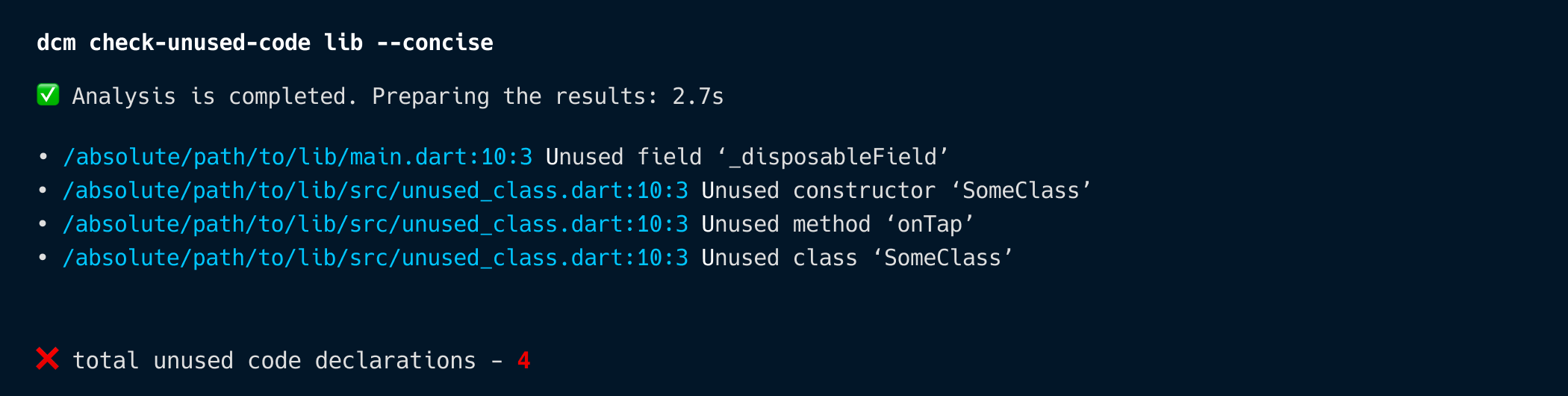Click the bullet before the Unused constructor entry
Image resolution: width=1568 pixels, height=396 pixels.
pos(43,191)
